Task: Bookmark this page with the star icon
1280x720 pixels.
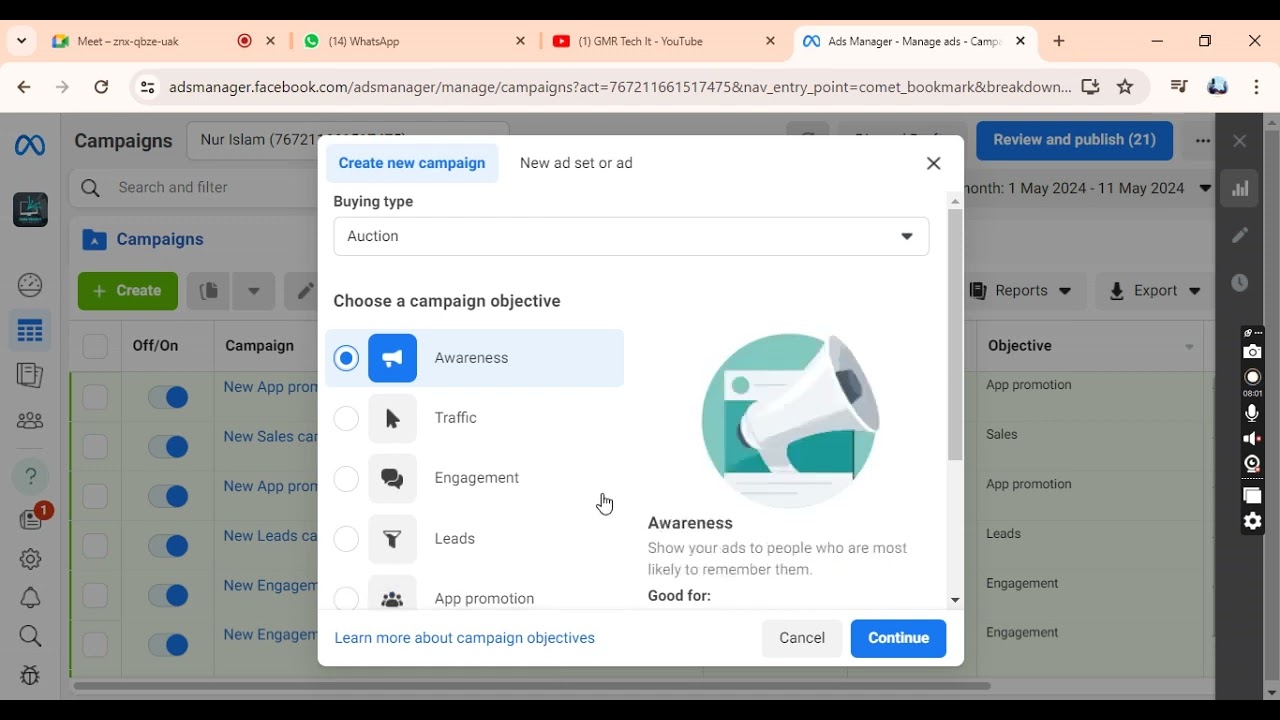Action: pyautogui.click(x=1126, y=87)
